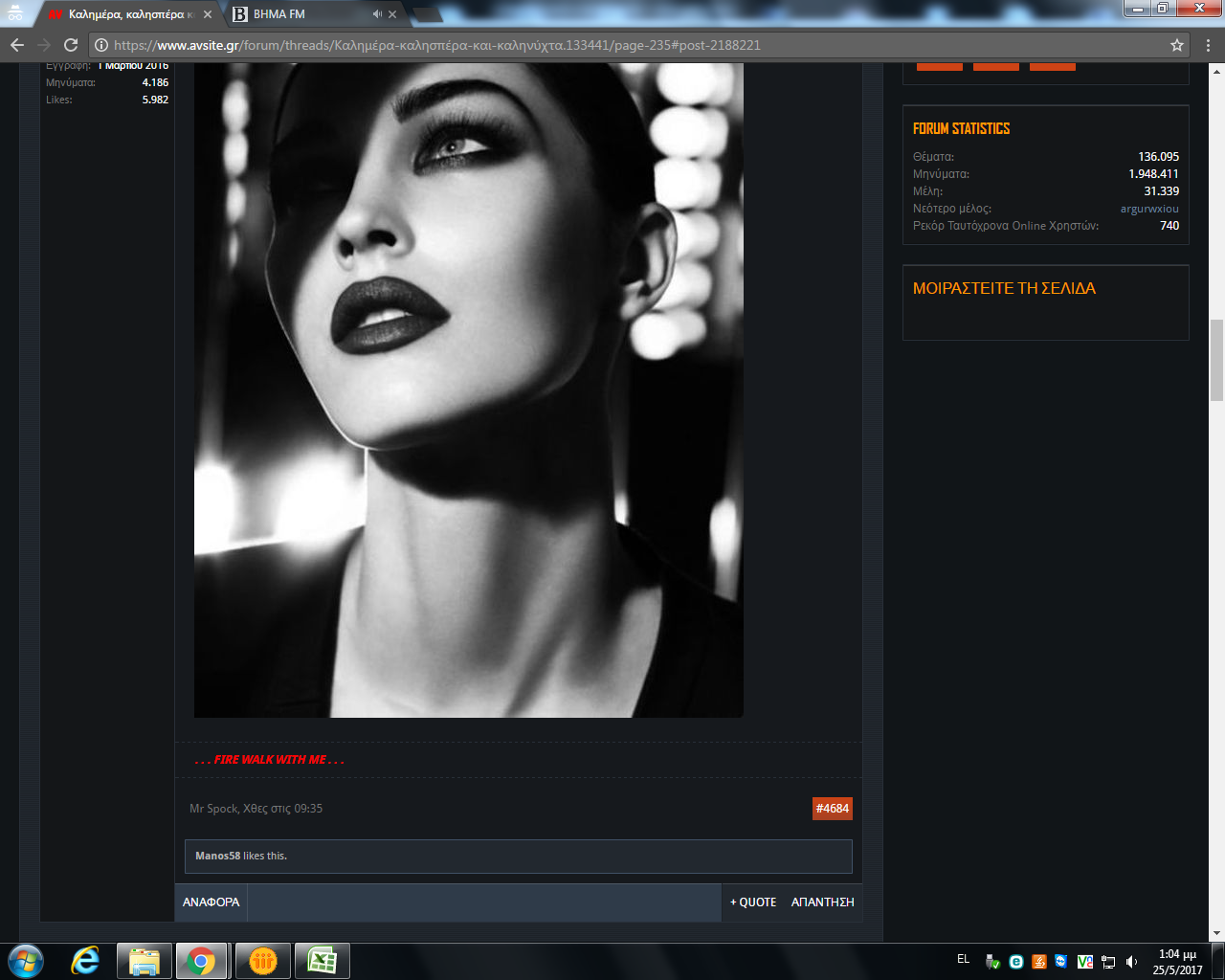
Task: Switch to the BHMA FM tab
Action: [297, 14]
